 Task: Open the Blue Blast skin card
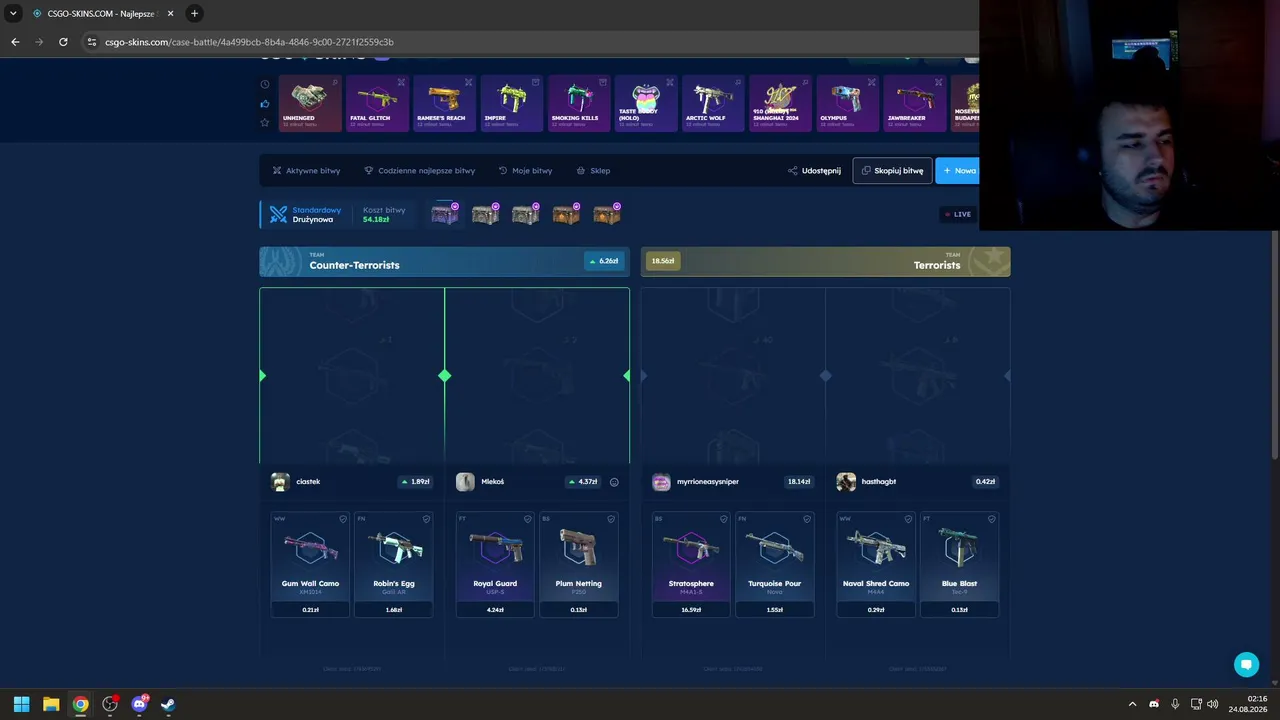(960, 565)
